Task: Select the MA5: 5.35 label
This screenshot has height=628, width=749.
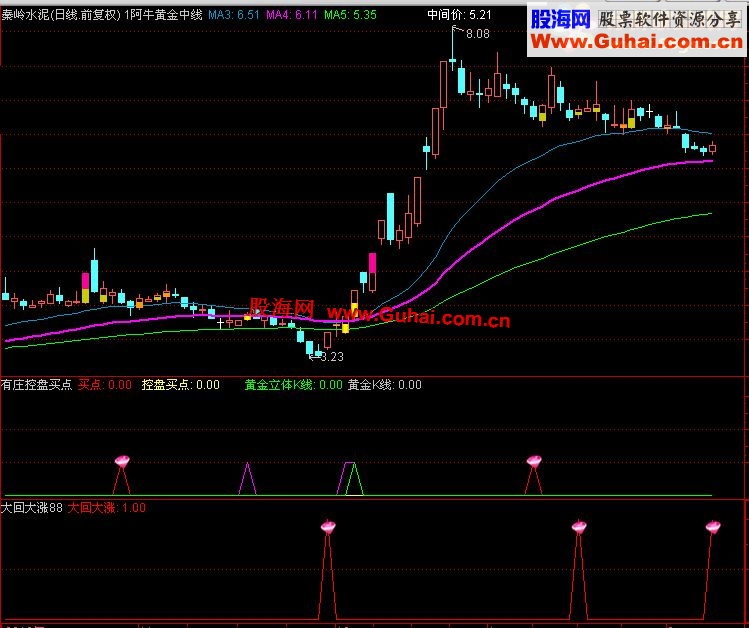Action: tap(350, 15)
